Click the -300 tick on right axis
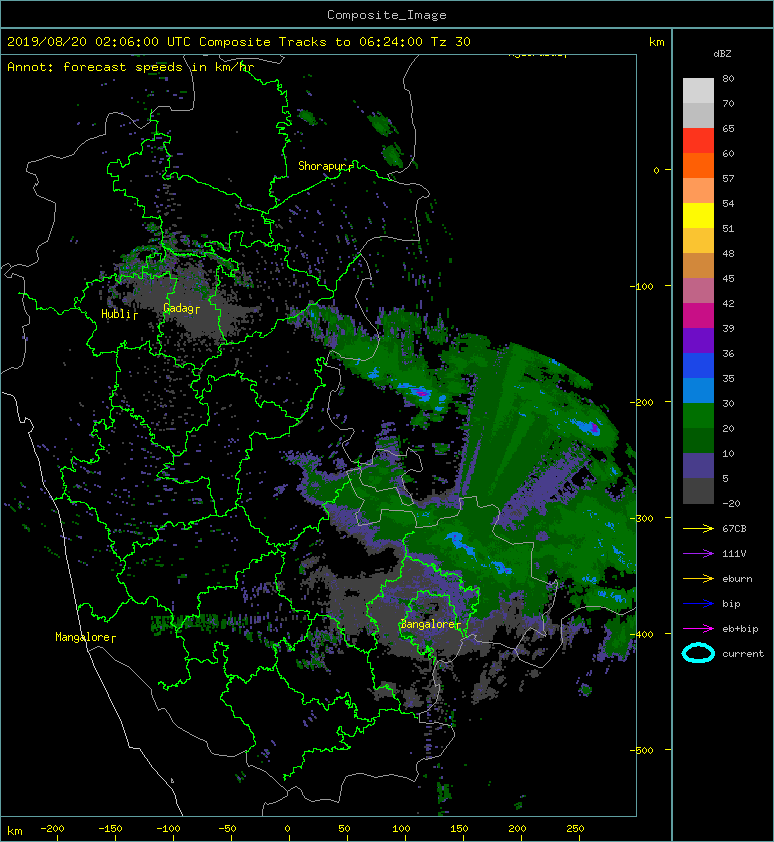The height and width of the screenshot is (842, 774). click(x=641, y=518)
